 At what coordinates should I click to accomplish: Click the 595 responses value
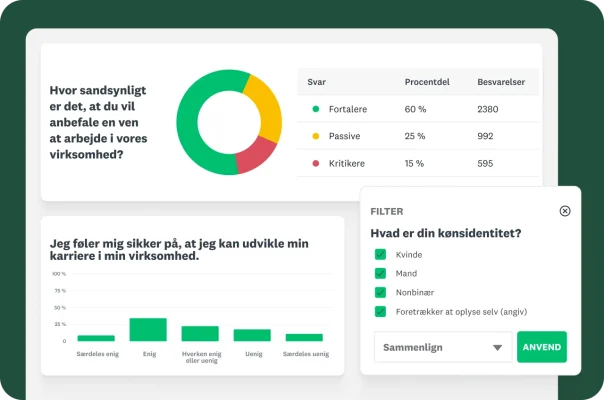point(485,163)
